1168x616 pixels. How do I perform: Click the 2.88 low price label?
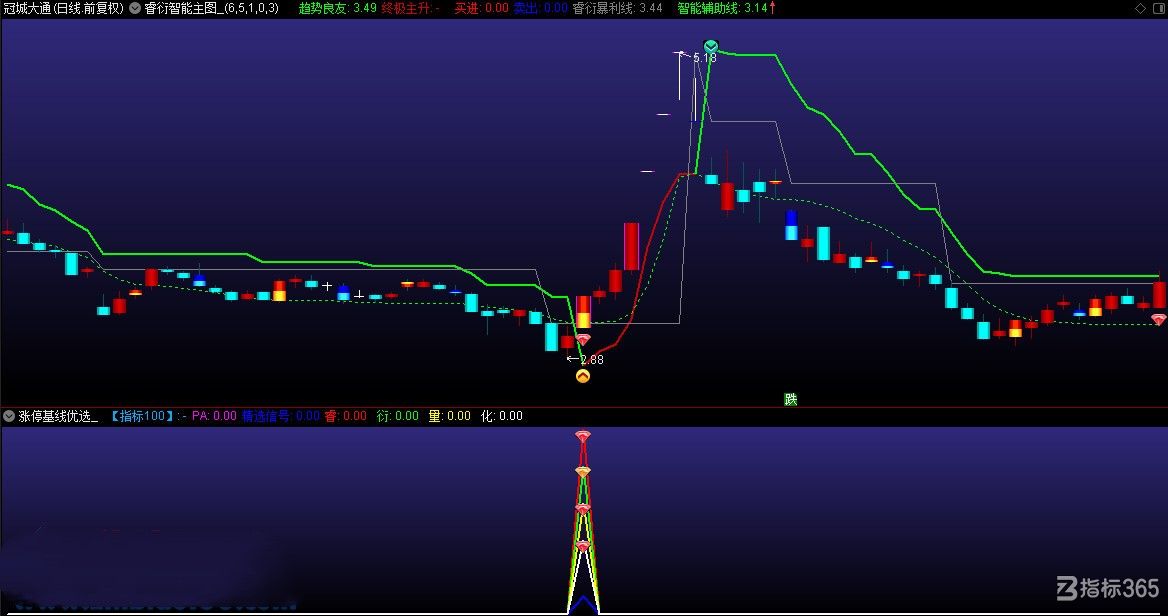591,360
